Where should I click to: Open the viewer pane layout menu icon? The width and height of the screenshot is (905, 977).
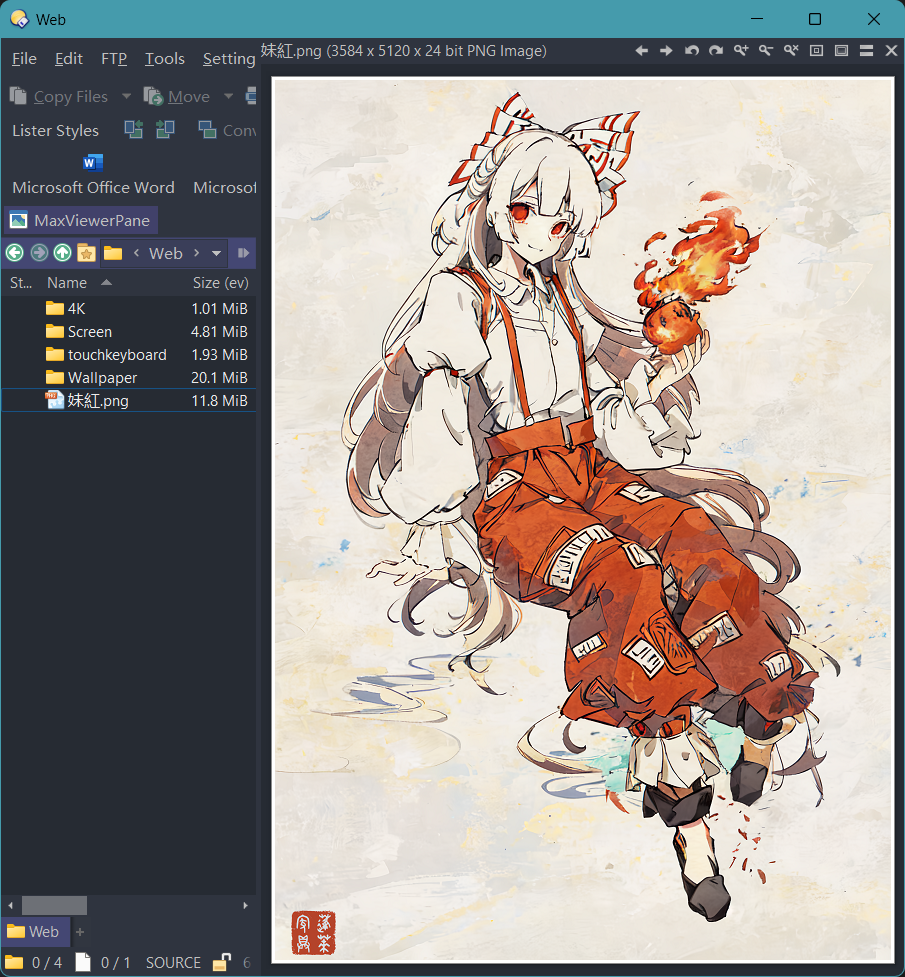coord(866,50)
